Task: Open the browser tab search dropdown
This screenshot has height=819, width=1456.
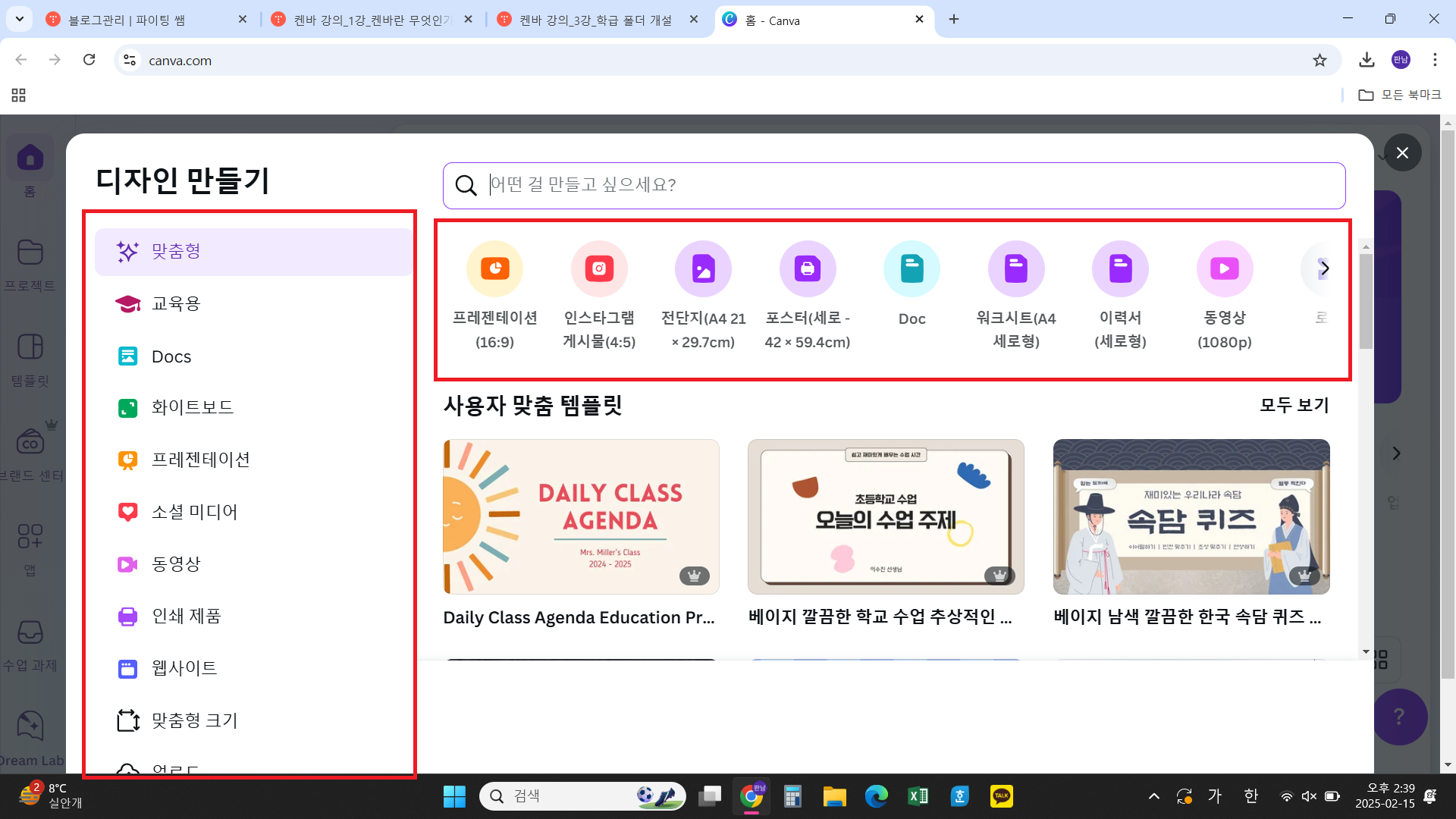Action: (x=19, y=19)
